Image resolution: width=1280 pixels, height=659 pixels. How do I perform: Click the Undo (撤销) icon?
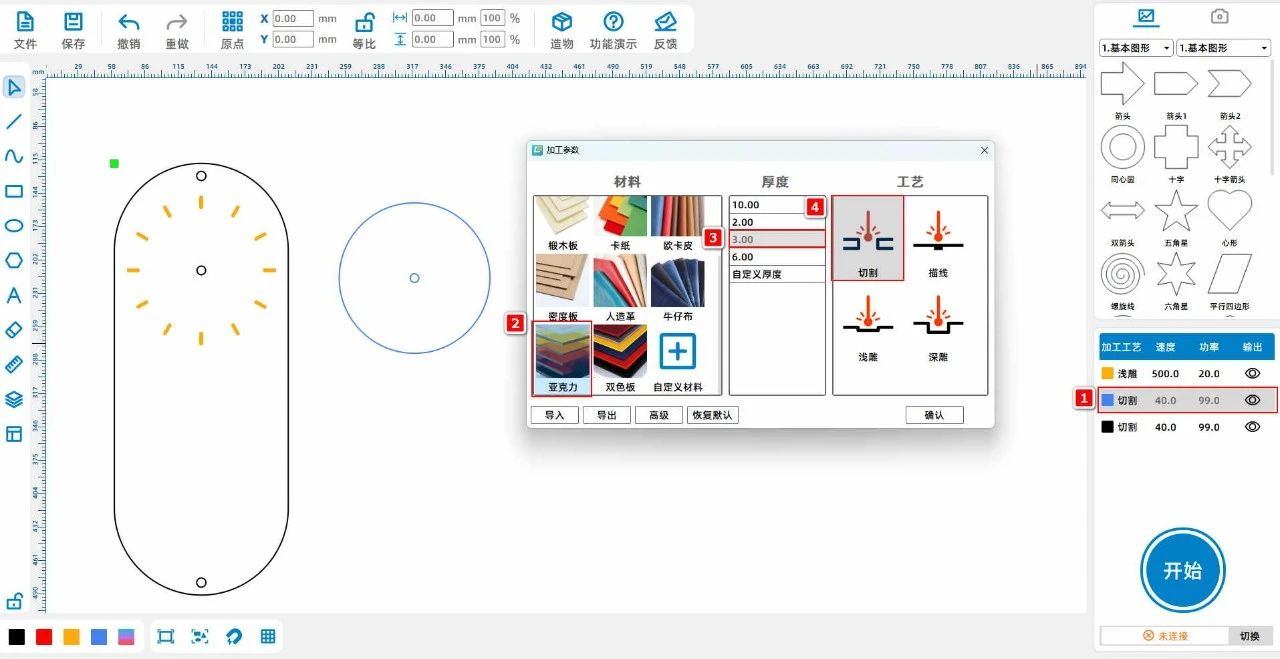pyautogui.click(x=128, y=23)
